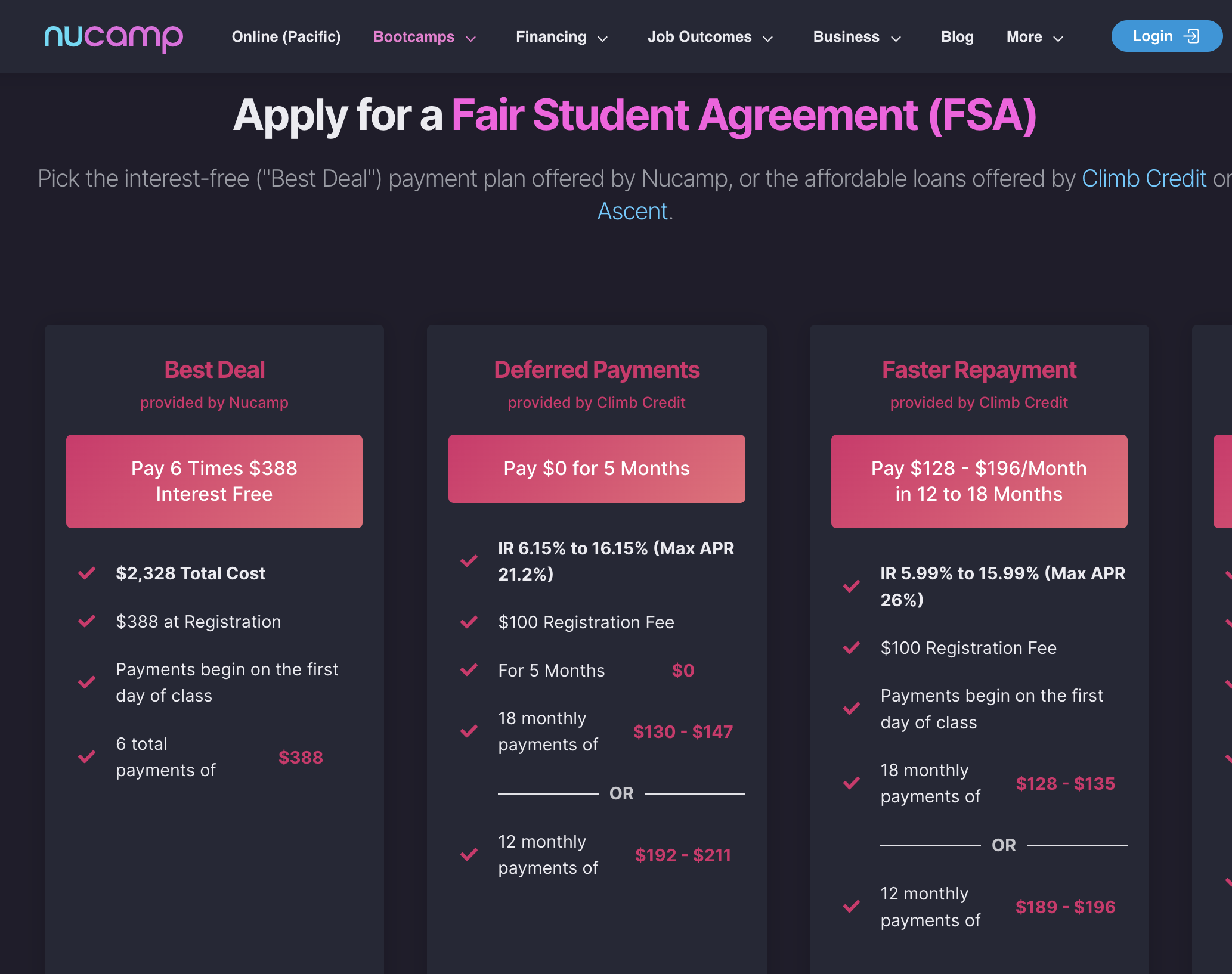Click checkmark beside For 5 Months
The height and width of the screenshot is (974, 1232).
(469, 670)
